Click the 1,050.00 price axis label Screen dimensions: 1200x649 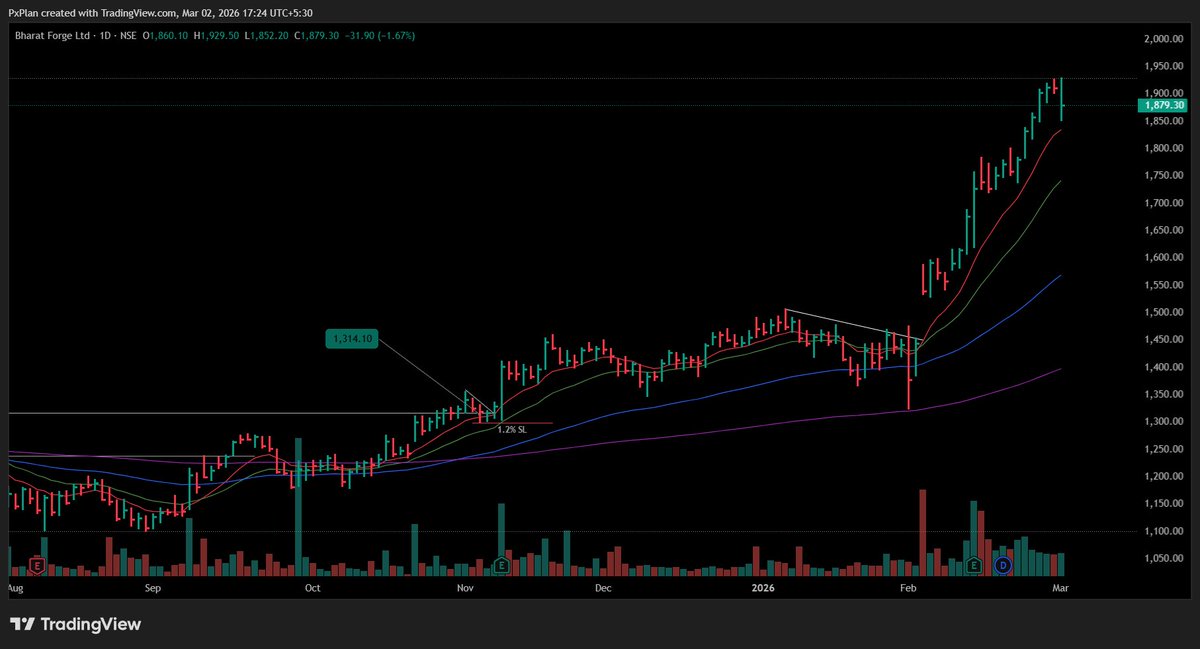(1164, 559)
